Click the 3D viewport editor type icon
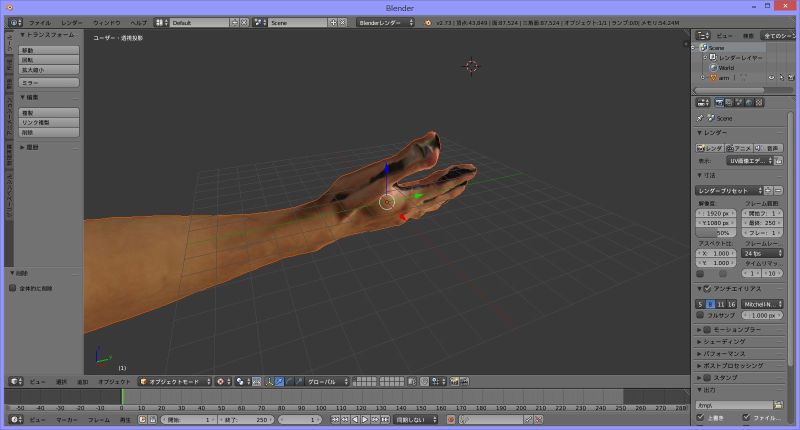Screen dimensions: 800x430 click(14, 381)
